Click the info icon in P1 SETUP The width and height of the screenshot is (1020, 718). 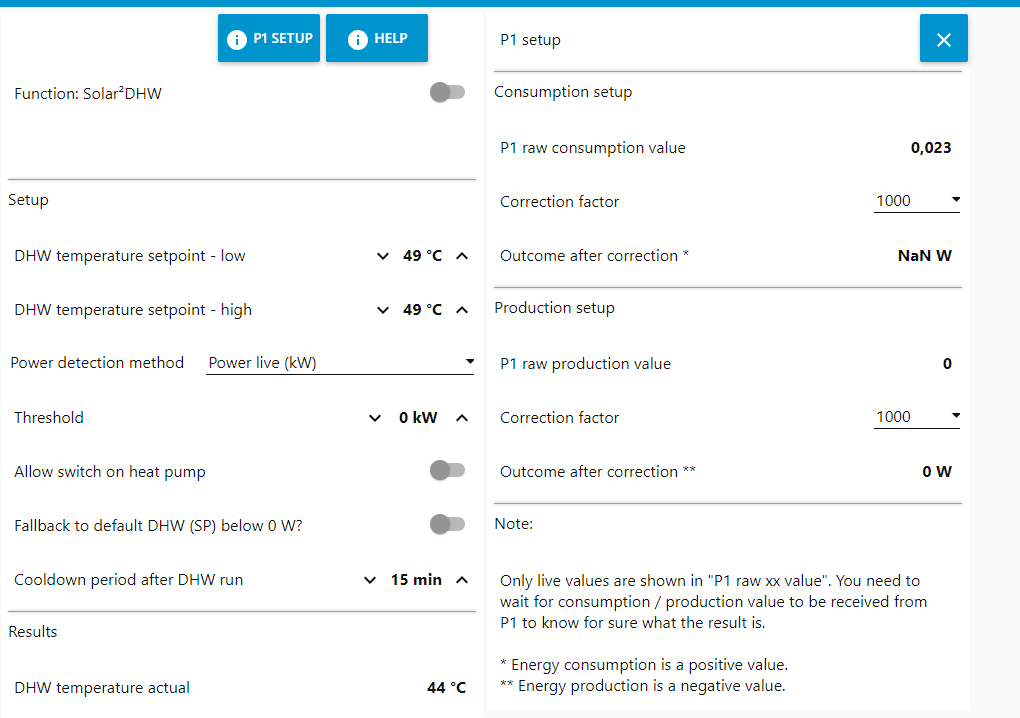237,40
